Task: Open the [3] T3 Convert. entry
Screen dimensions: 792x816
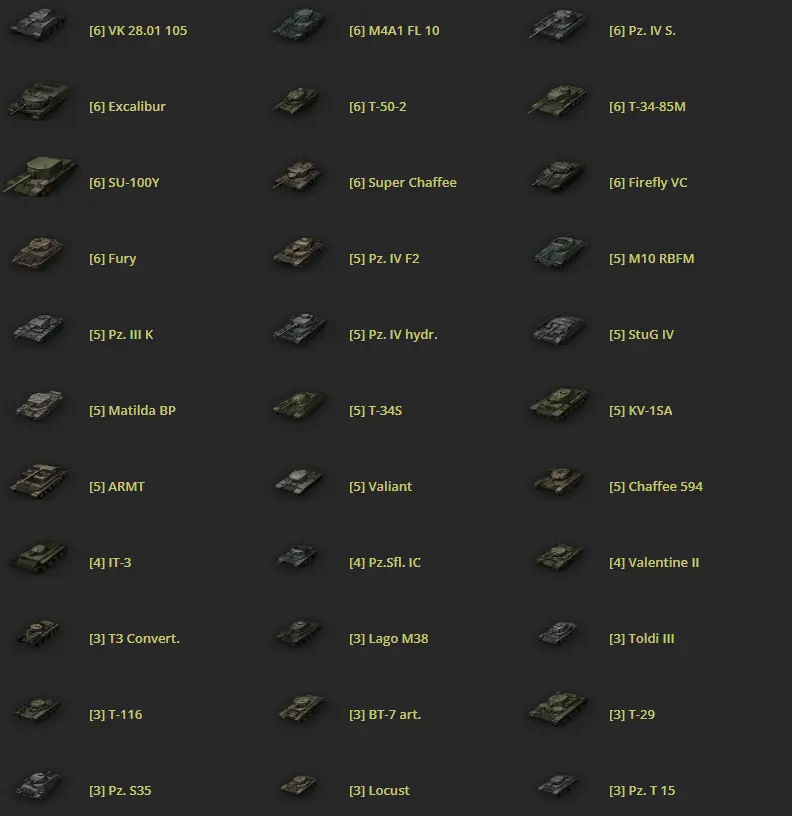Action: (134, 639)
